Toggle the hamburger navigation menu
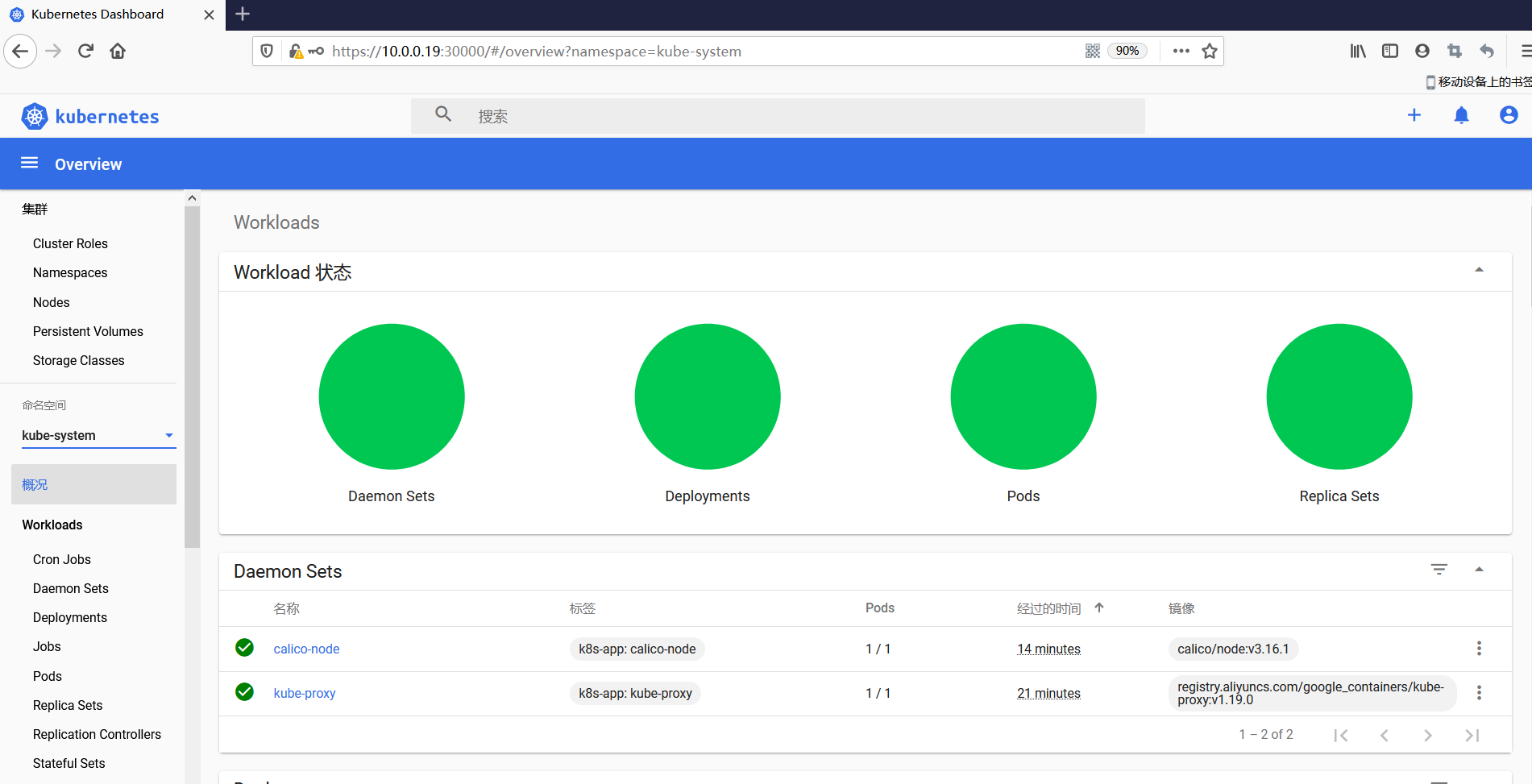 [30, 164]
